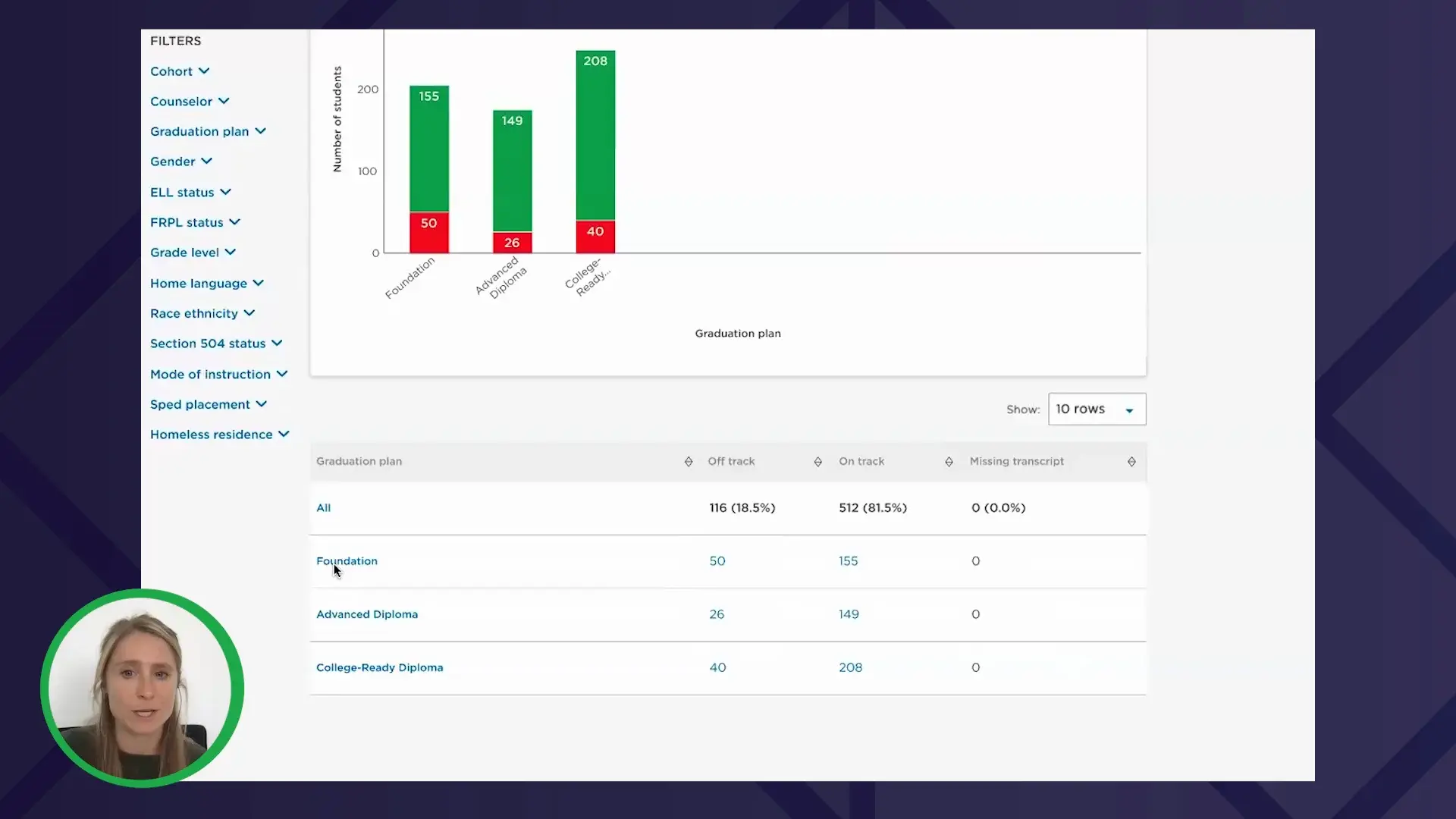The height and width of the screenshot is (819, 1456).
Task: Open the Advanced Diploma link
Action: click(x=367, y=614)
